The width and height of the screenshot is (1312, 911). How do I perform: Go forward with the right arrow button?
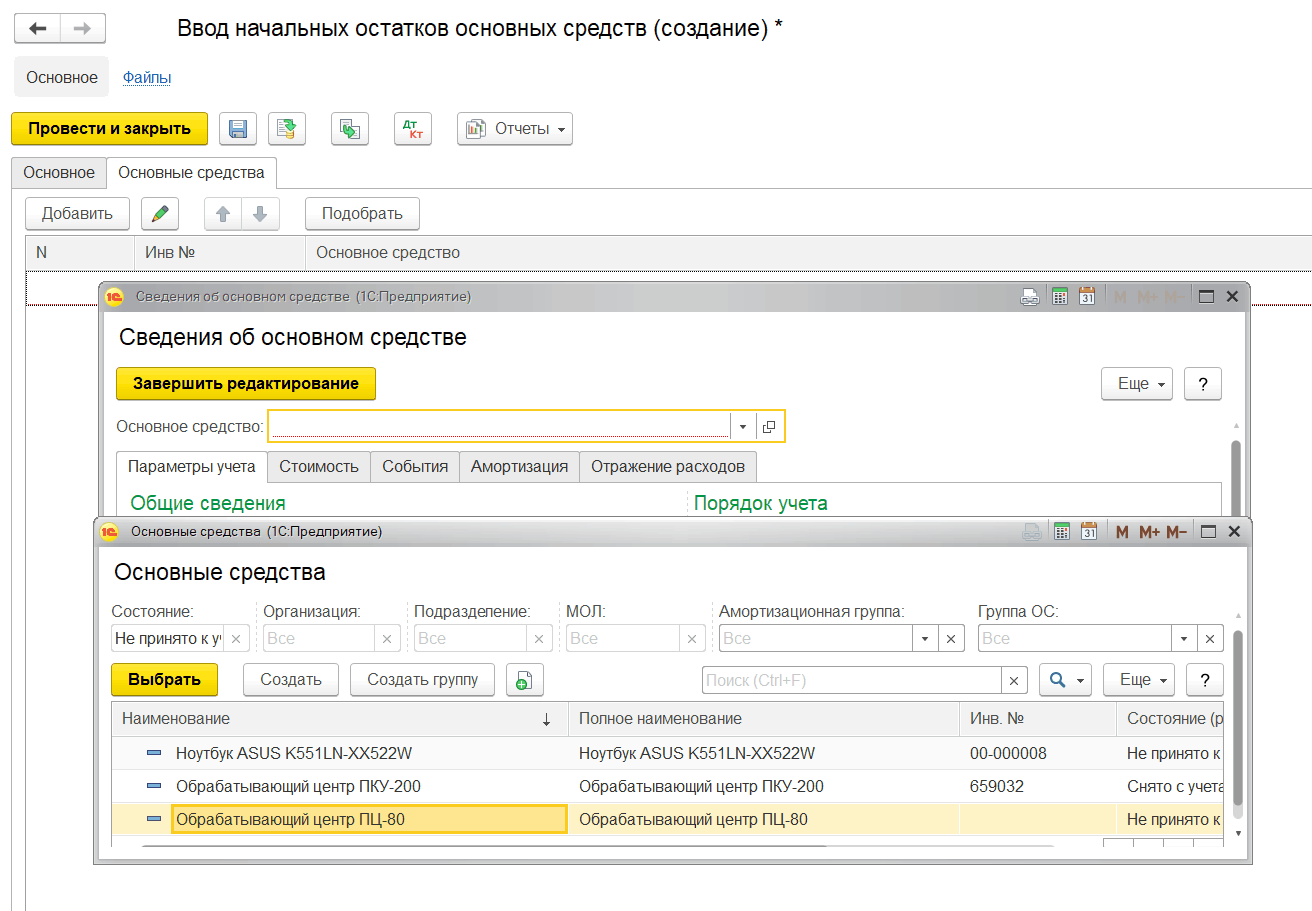tap(83, 28)
